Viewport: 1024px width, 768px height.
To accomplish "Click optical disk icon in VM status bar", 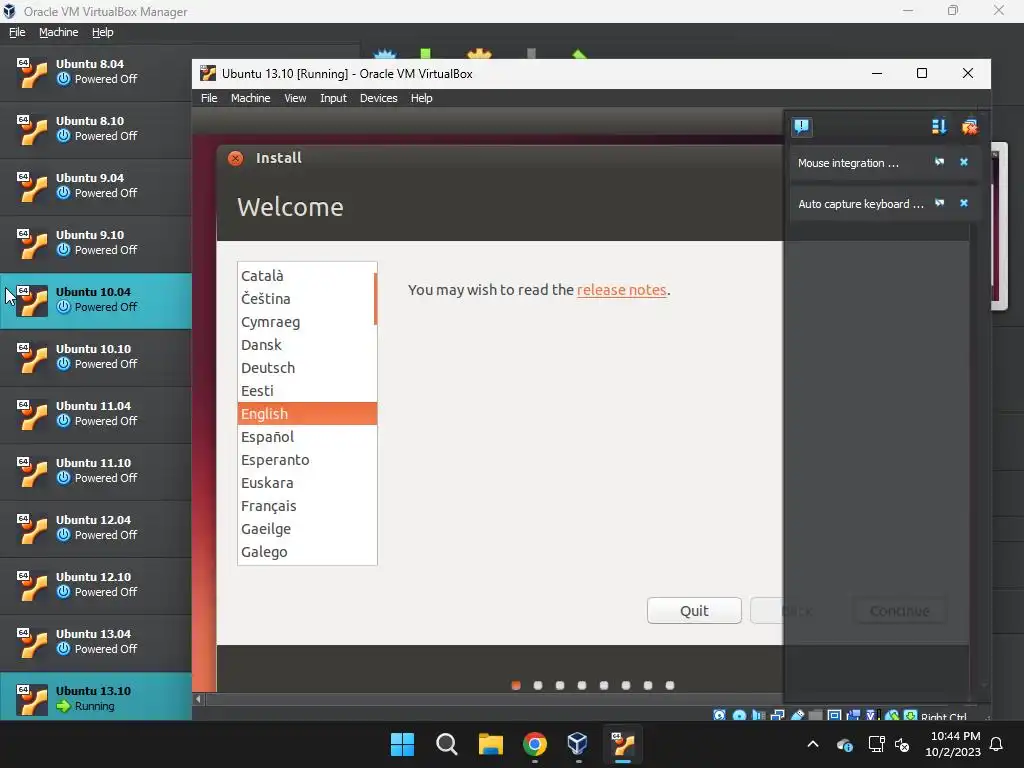I will [739, 716].
